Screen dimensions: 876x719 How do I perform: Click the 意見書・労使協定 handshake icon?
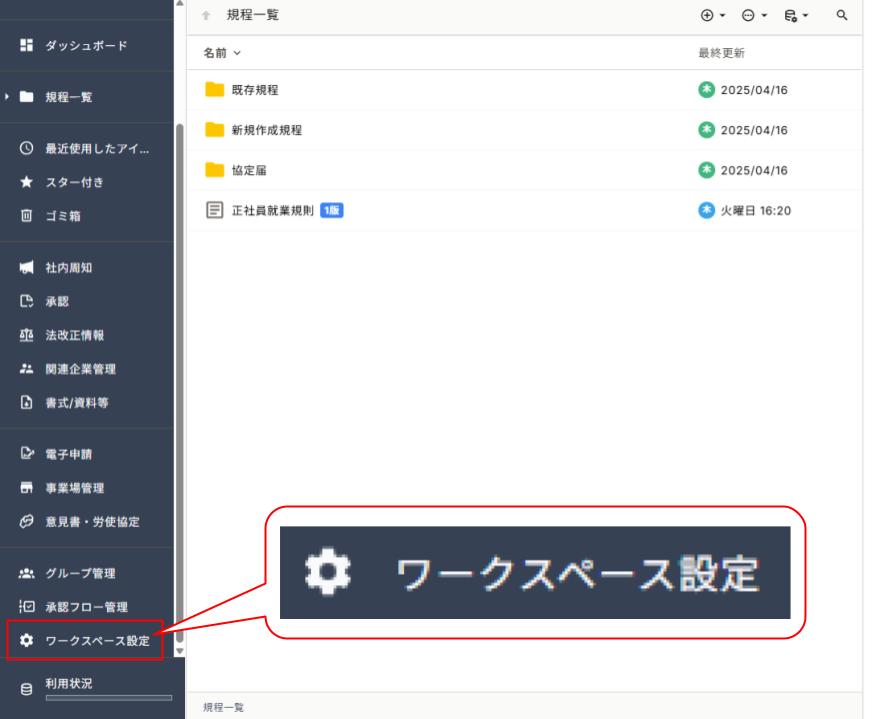[26, 521]
